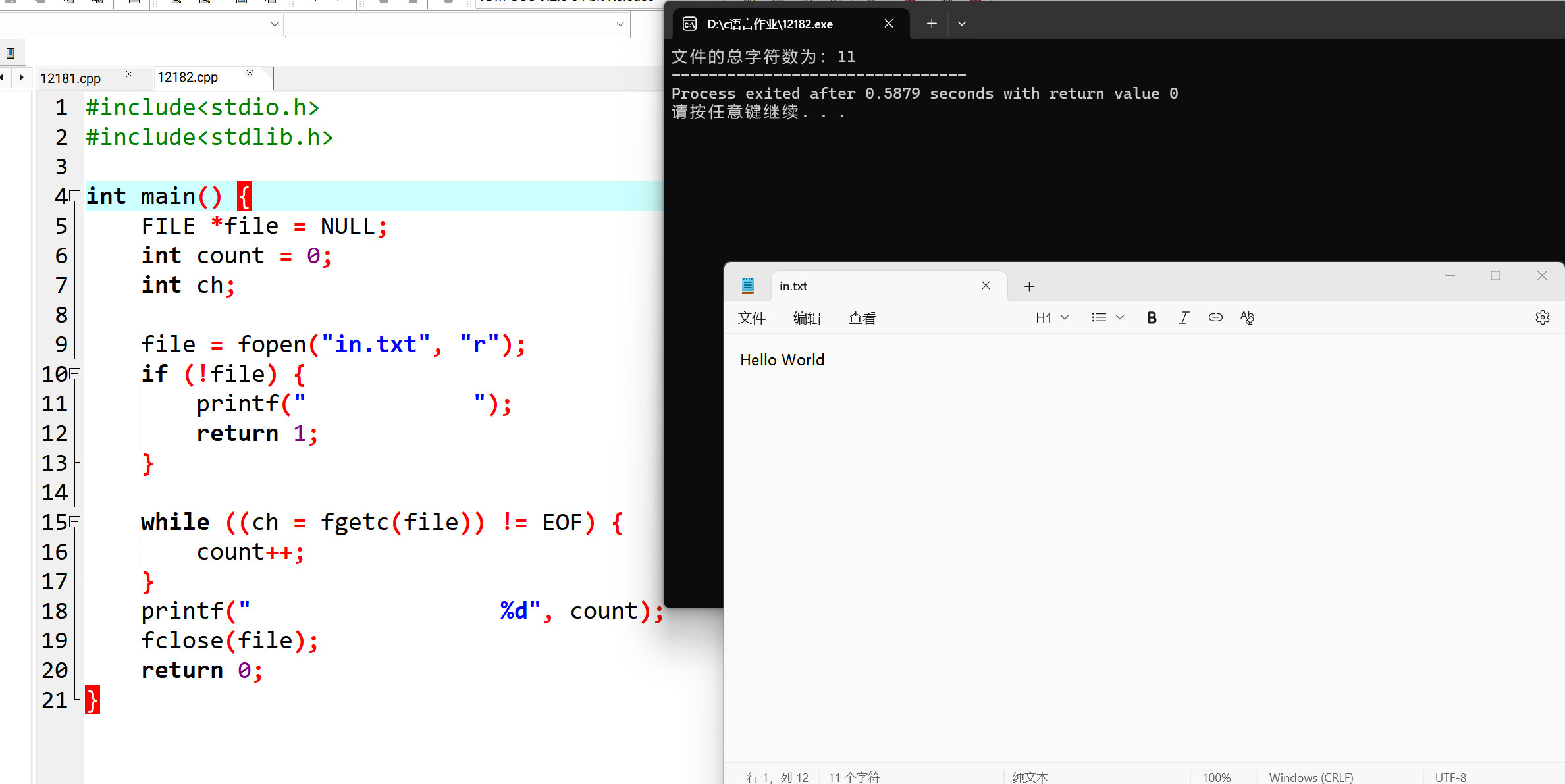The image size is (1565, 784).
Task: Toggle bold formatting in Notepad
Action: (1152, 318)
